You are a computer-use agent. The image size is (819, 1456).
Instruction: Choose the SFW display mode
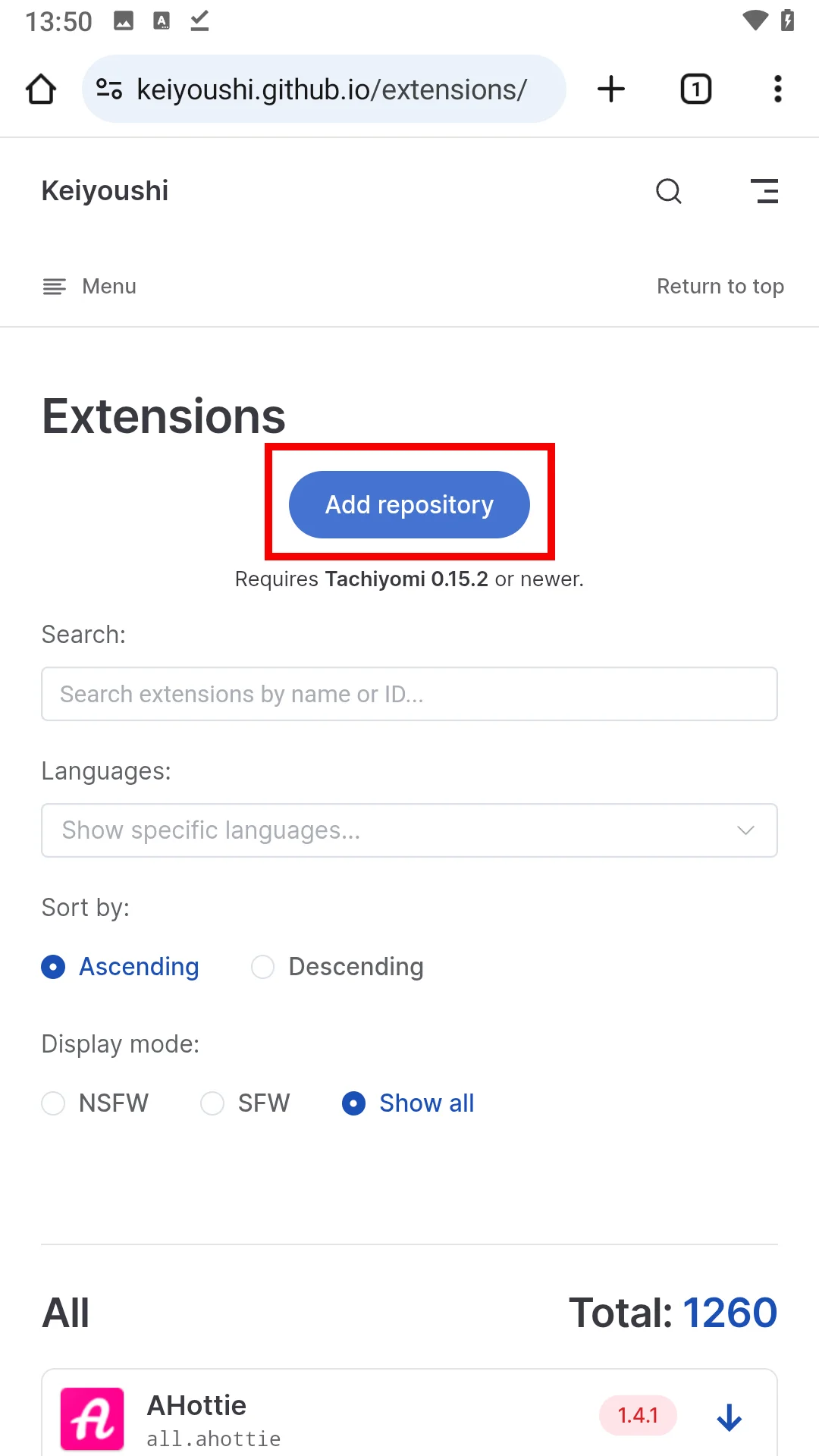coord(212,1103)
